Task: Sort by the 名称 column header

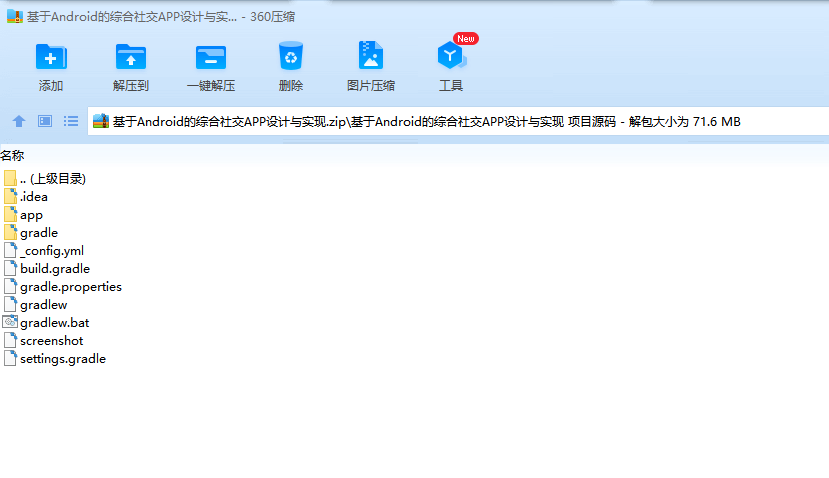Action: coord(12,155)
